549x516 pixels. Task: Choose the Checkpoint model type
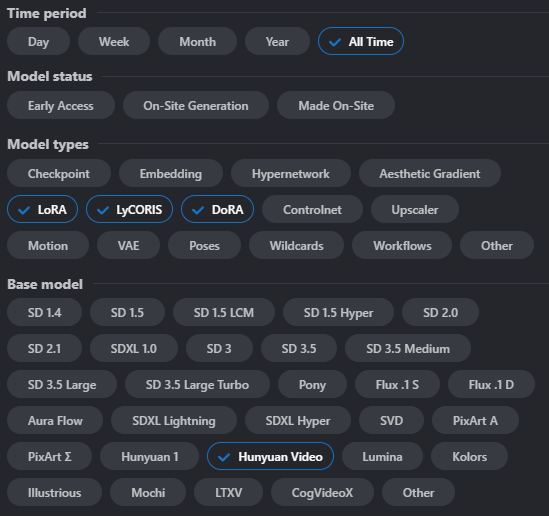pyautogui.click(x=59, y=173)
